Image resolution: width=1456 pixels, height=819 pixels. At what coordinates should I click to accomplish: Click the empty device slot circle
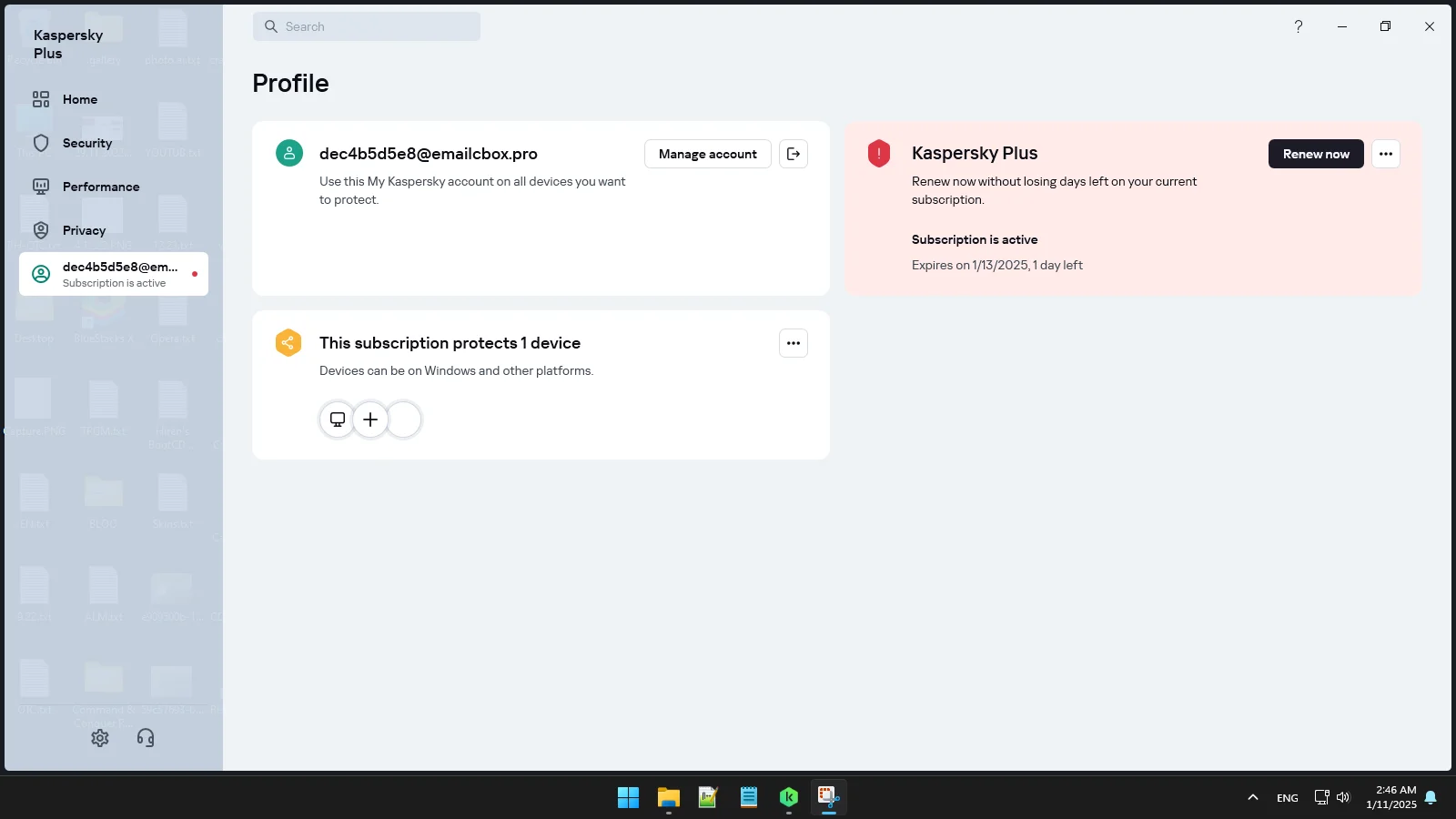404,420
